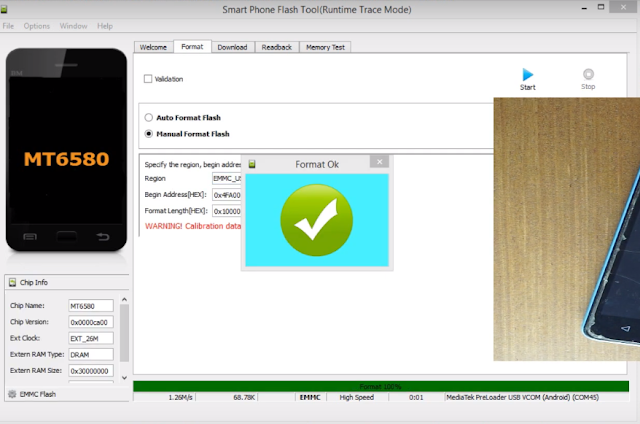Open the Options menu
Image resolution: width=640 pixels, height=424 pixels.
37,26
